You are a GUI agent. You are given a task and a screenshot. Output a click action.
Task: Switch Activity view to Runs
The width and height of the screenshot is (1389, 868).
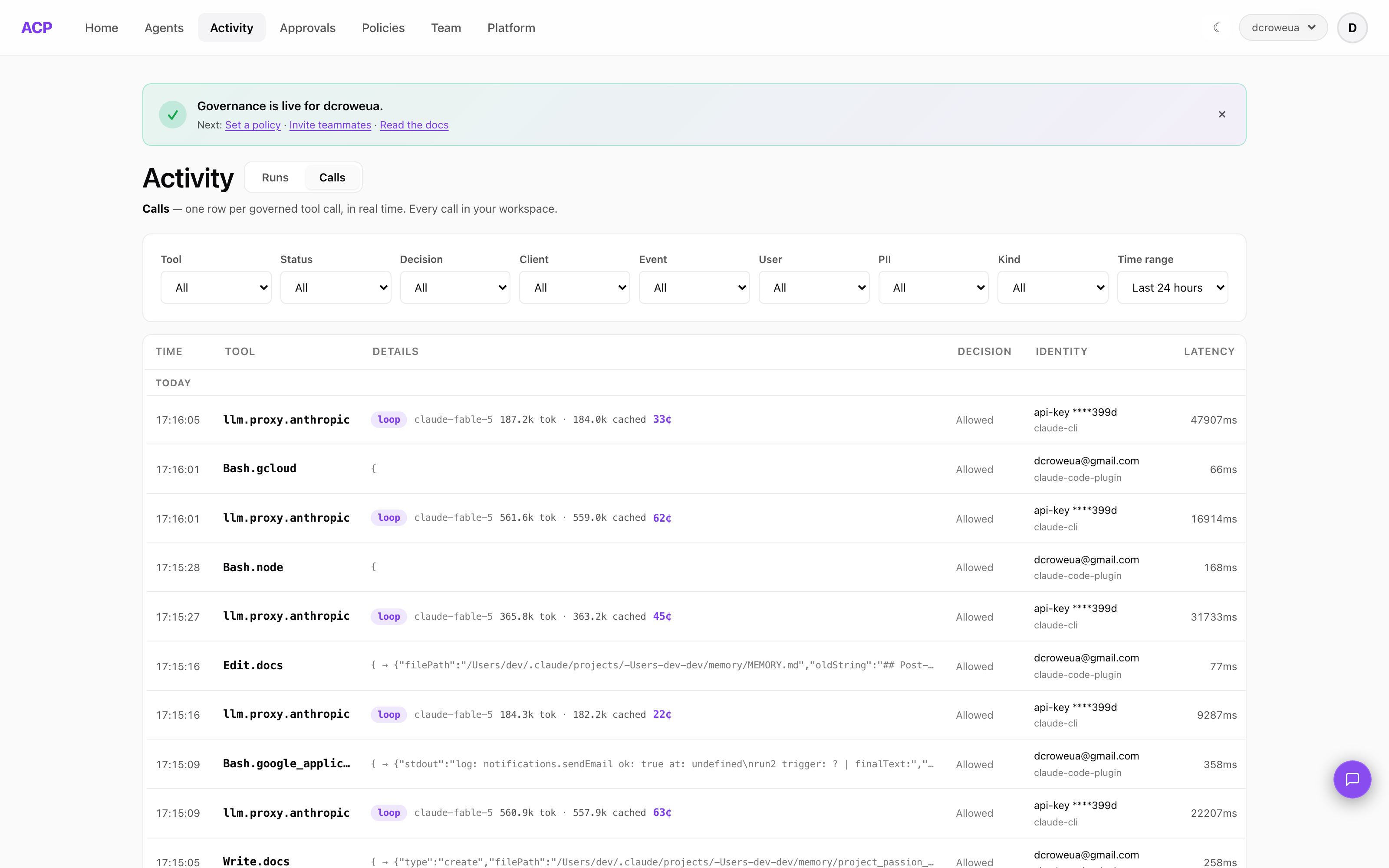(x=275, y=178)
